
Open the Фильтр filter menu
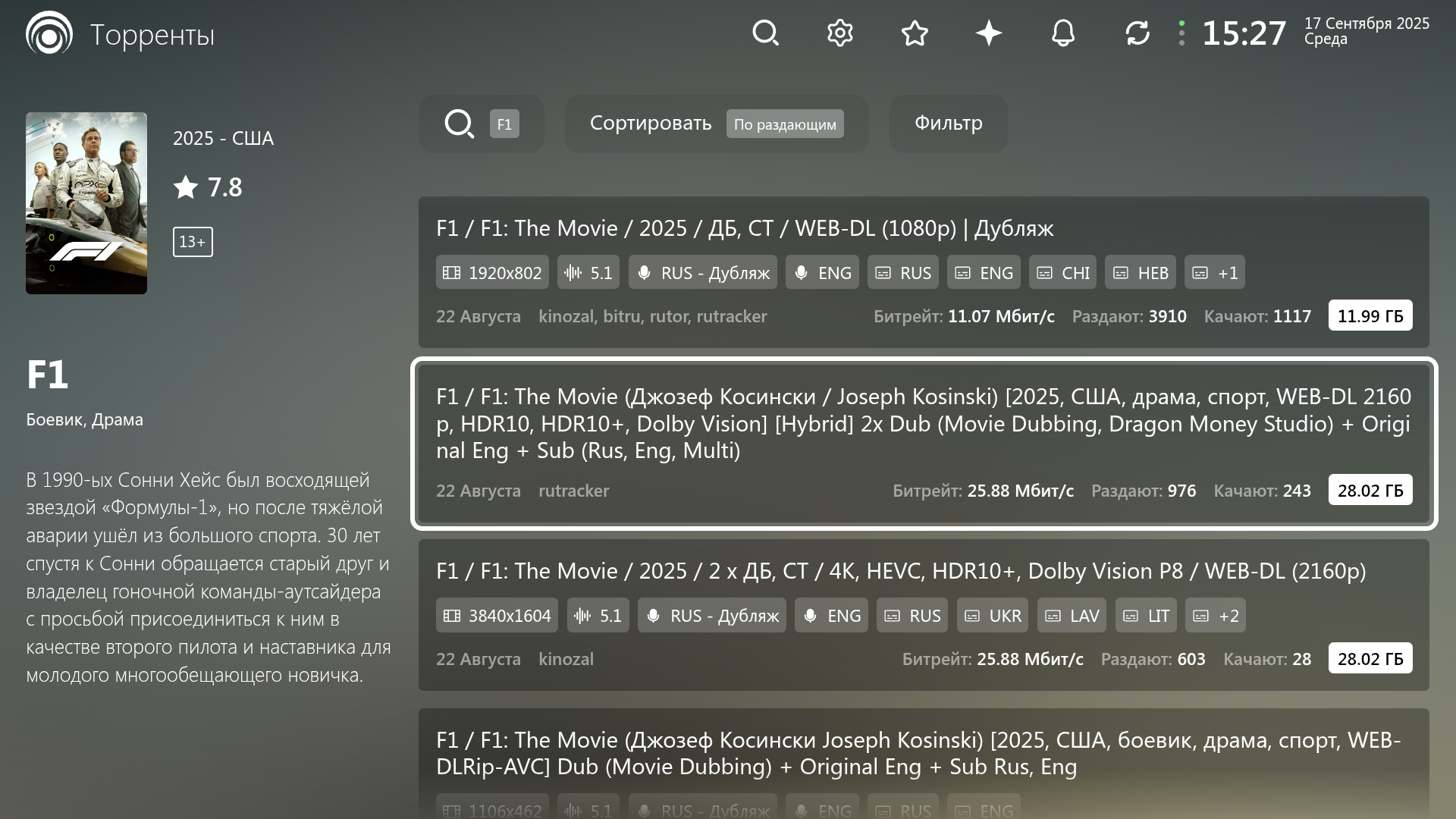point(948,124)
